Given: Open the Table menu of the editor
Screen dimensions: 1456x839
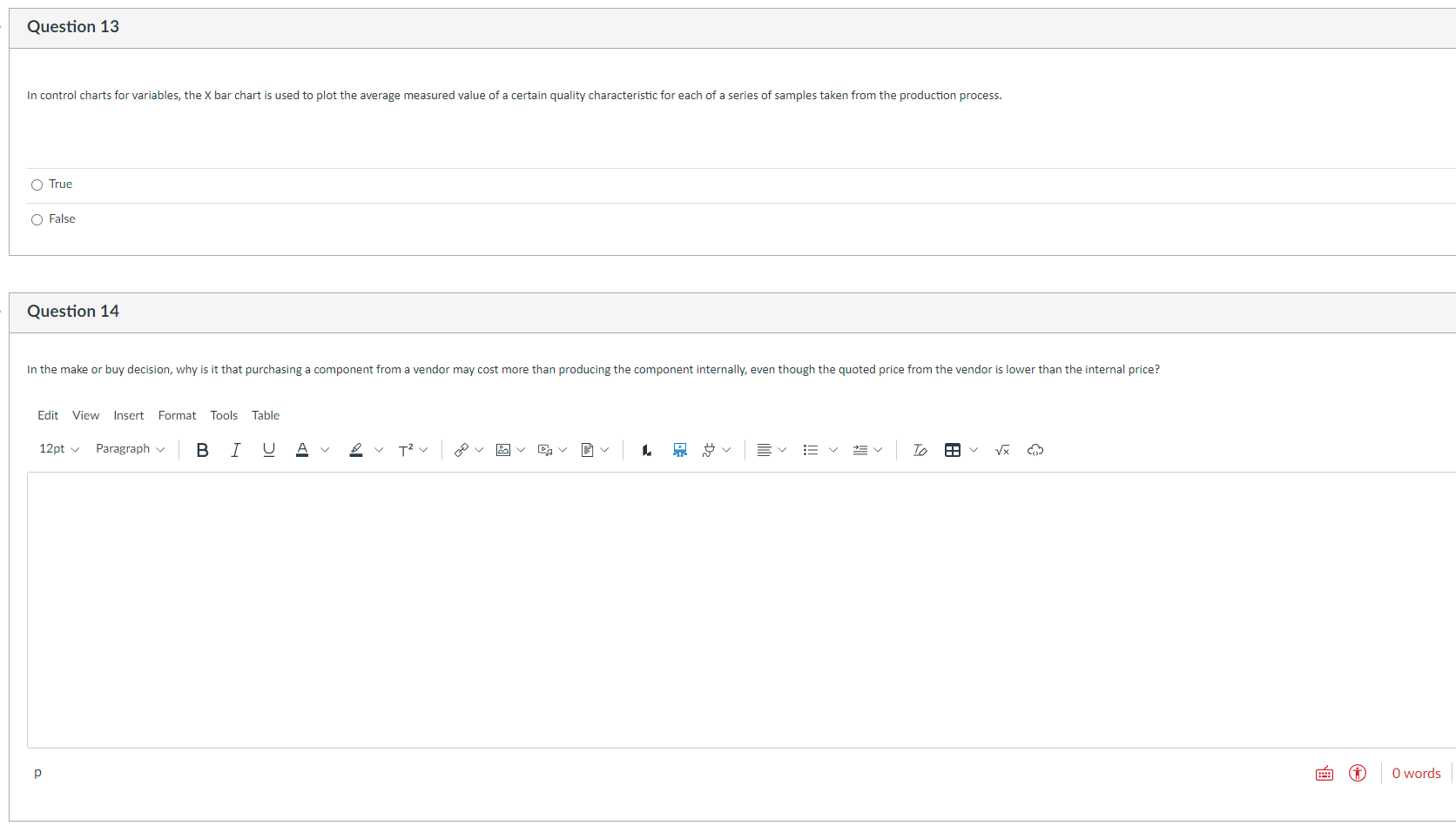Looking at the screenshot, I should [x=266, y=416].
